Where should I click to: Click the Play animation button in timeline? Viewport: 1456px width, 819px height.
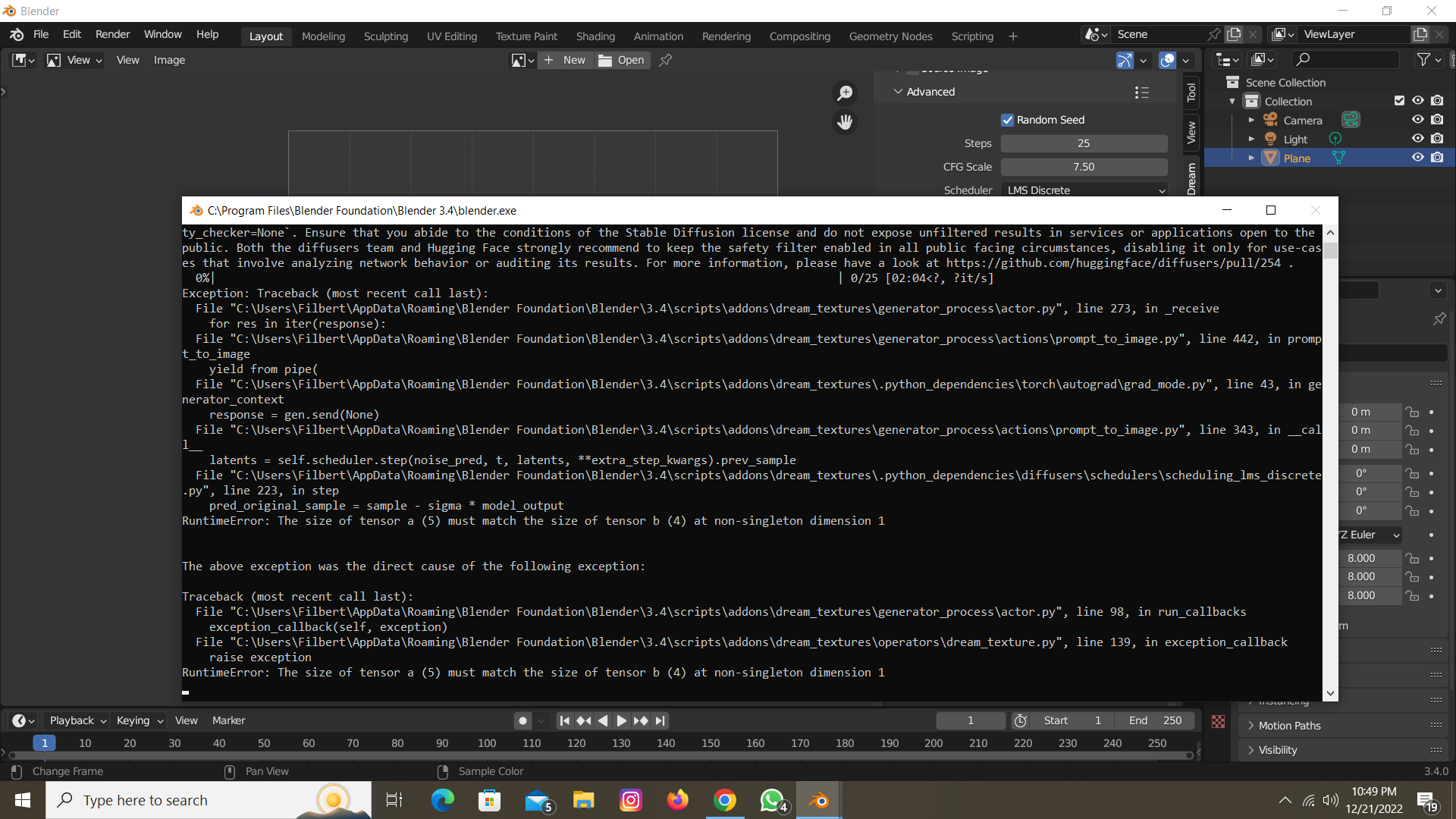point(621,720)
